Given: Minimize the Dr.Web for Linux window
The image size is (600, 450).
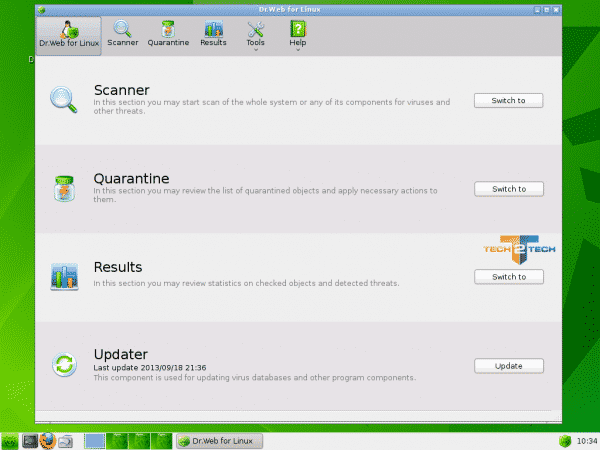Looking at the screenshot, I should coord(537,10).
